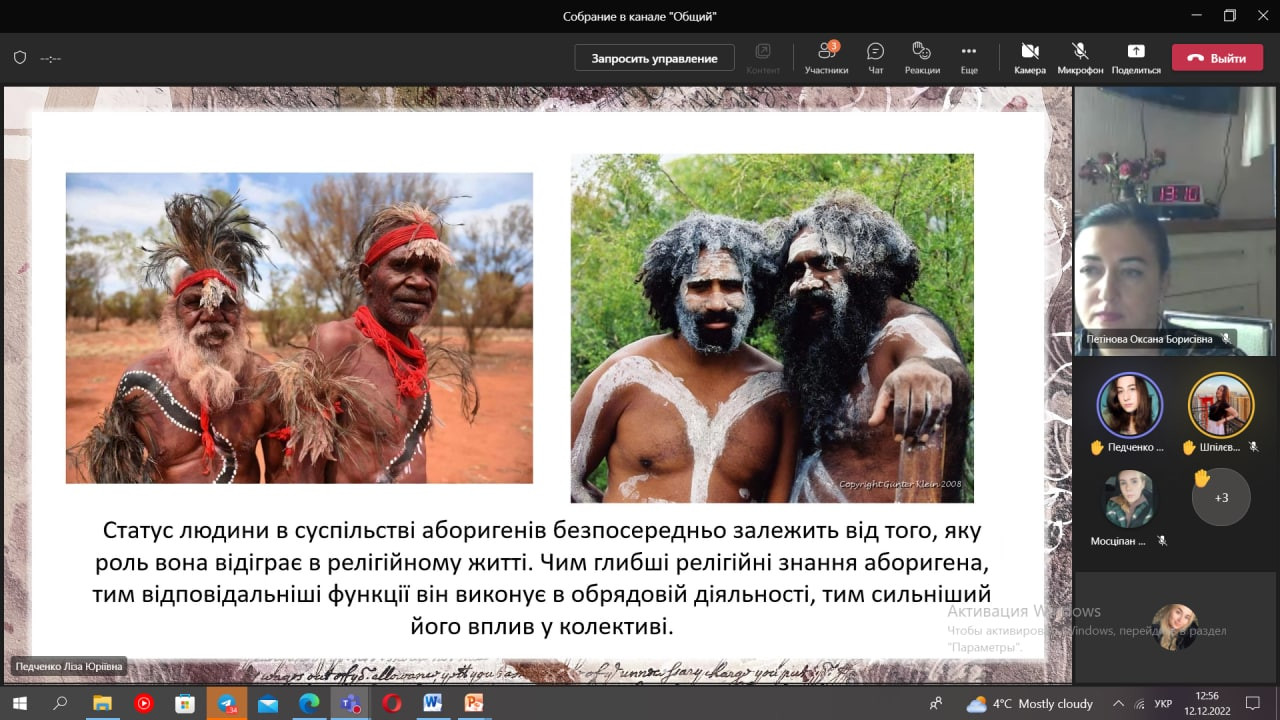Select Шпілєв participant avatar tile

pyautogui.click(x=1221, y=405)
